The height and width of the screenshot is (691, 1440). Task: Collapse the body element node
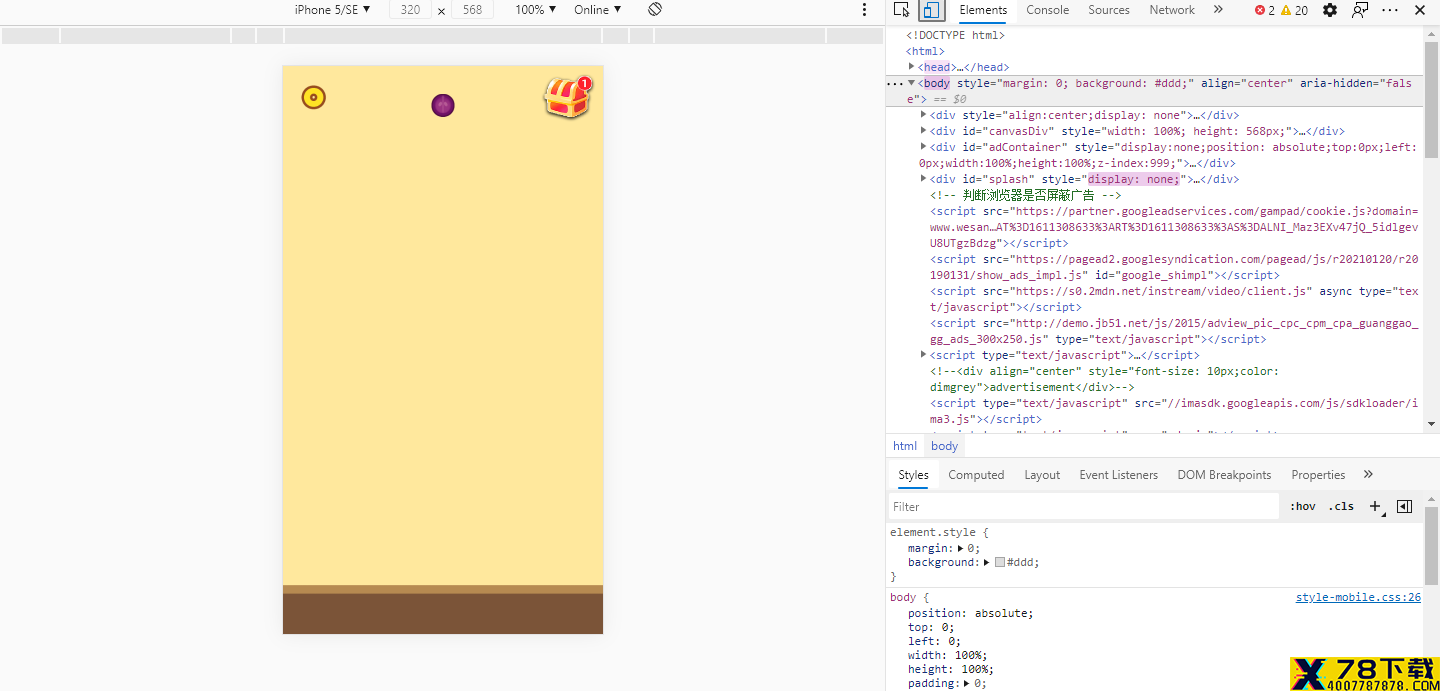[x=912, y=83]
